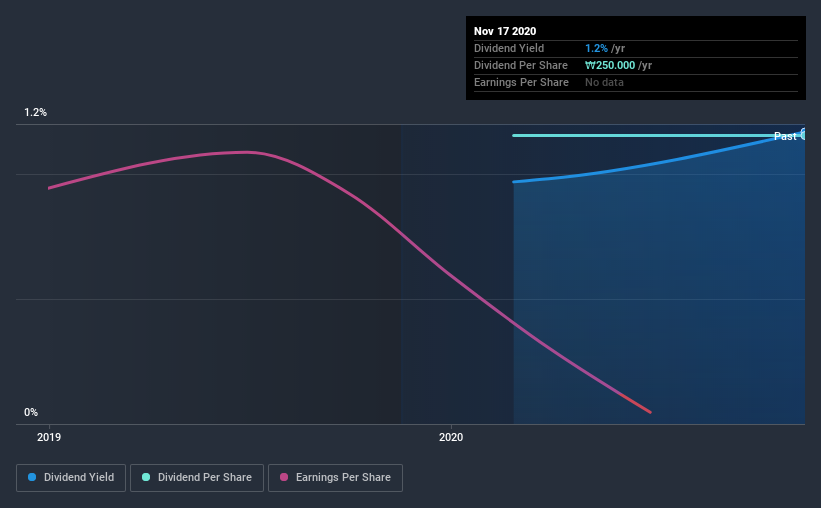The width and height of the screenshot is (821, 508).
Task: Click the teal Dividend Per Share legend dot
Action: [x=146, y=477]
